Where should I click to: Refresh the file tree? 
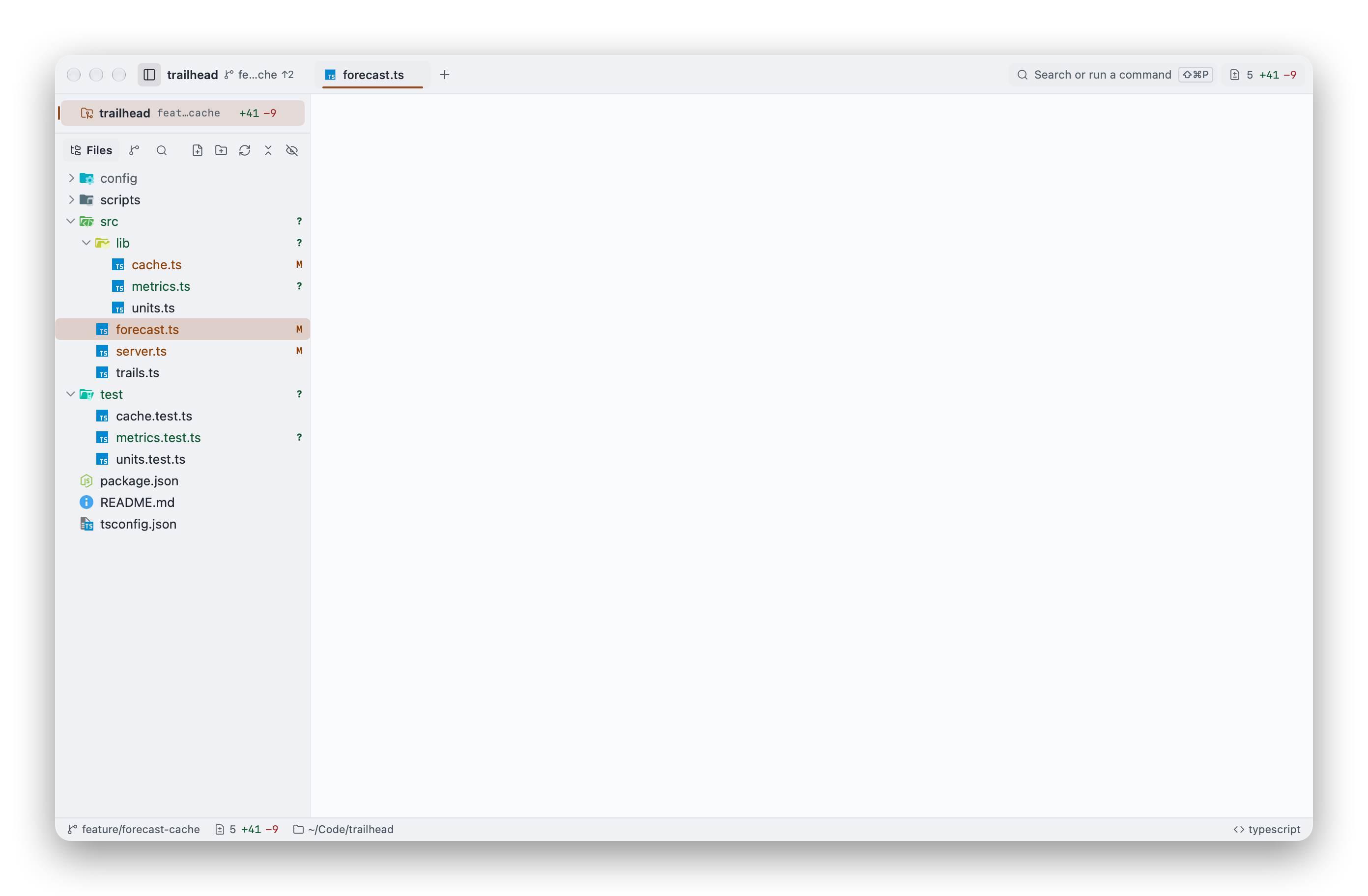(244, 150)
